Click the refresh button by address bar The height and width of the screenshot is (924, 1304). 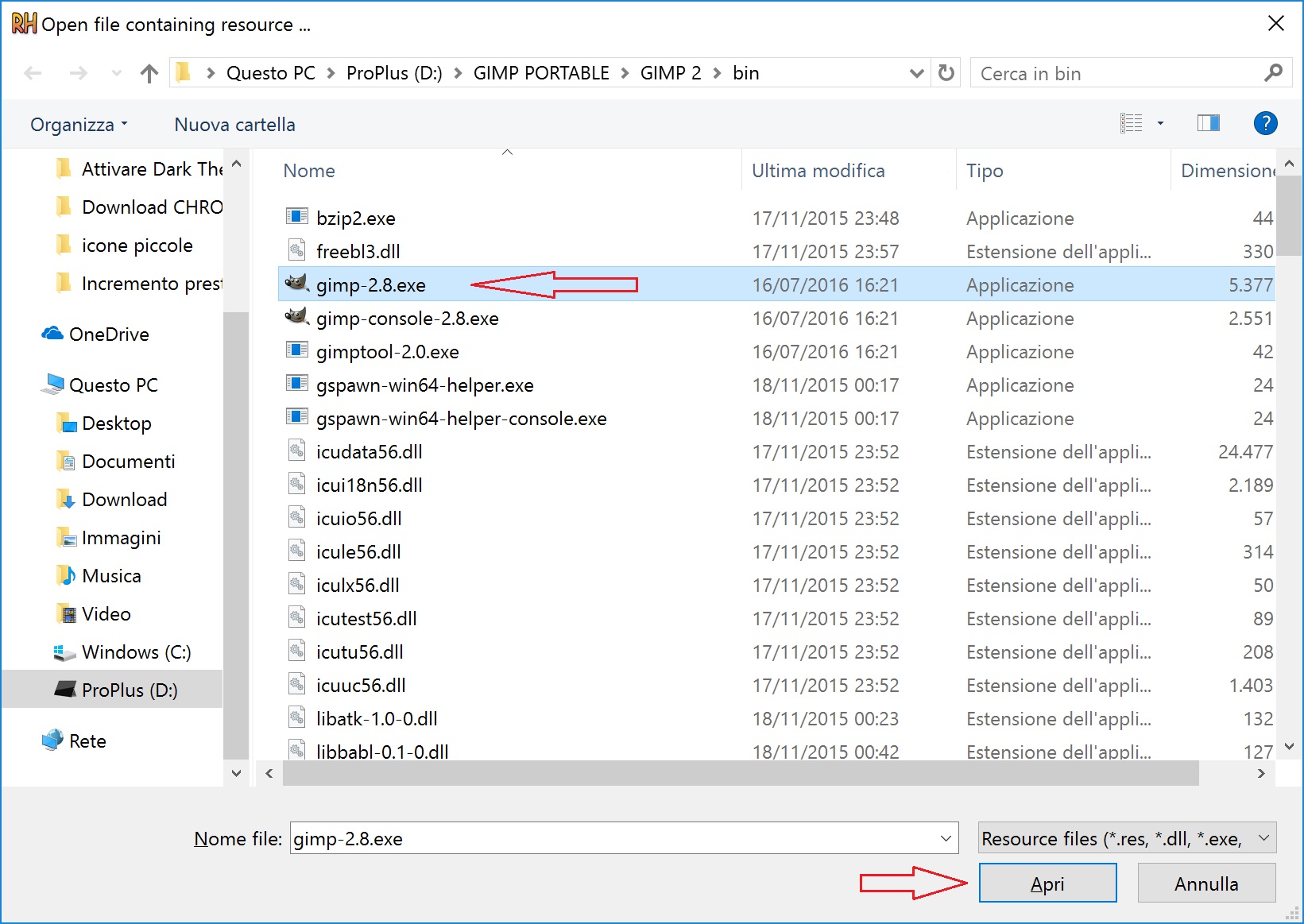[946, 73]
